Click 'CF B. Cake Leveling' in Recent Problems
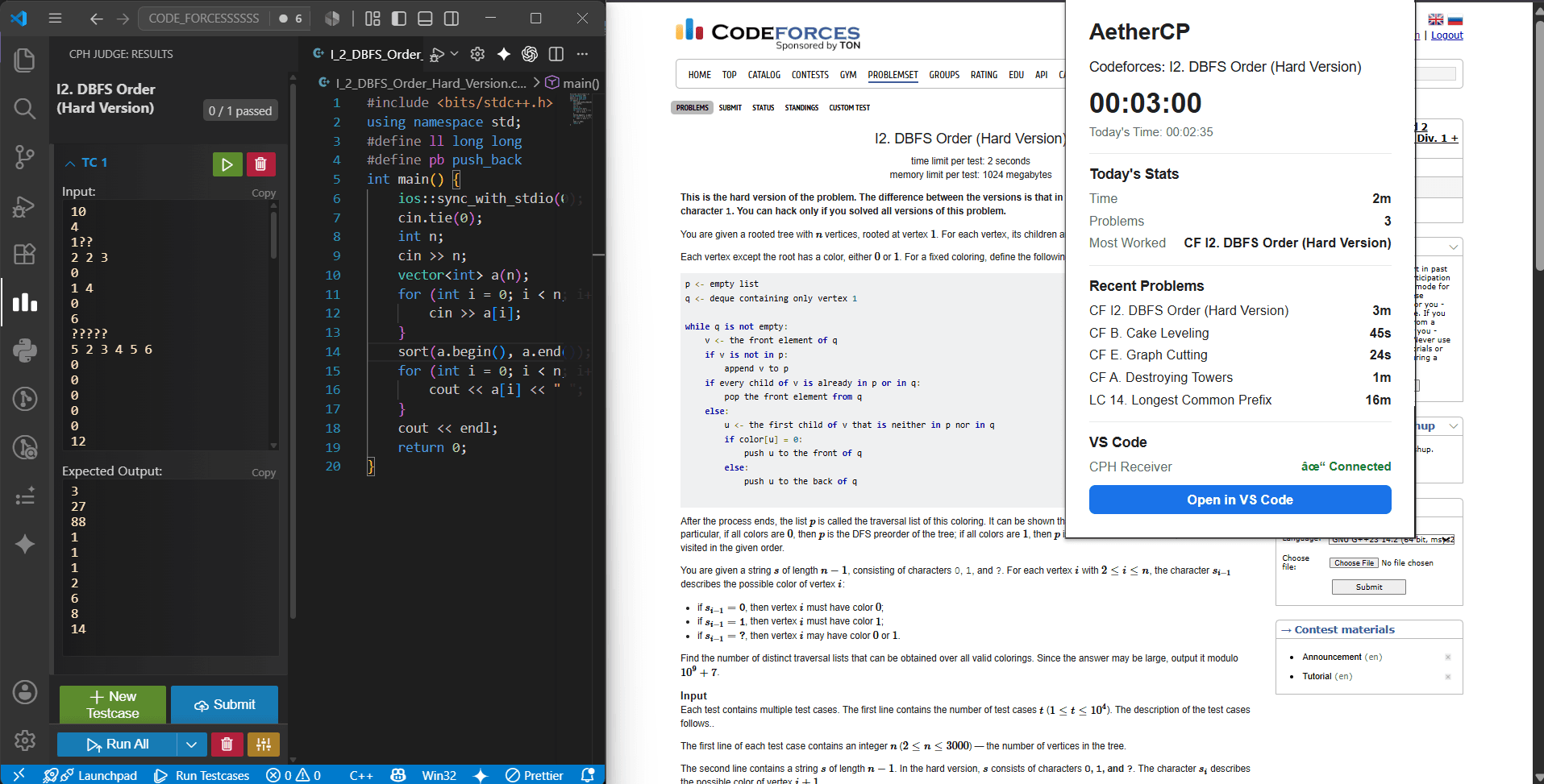The height and width of the screenshot is (784, 1544). click(x=1149, y=333)
